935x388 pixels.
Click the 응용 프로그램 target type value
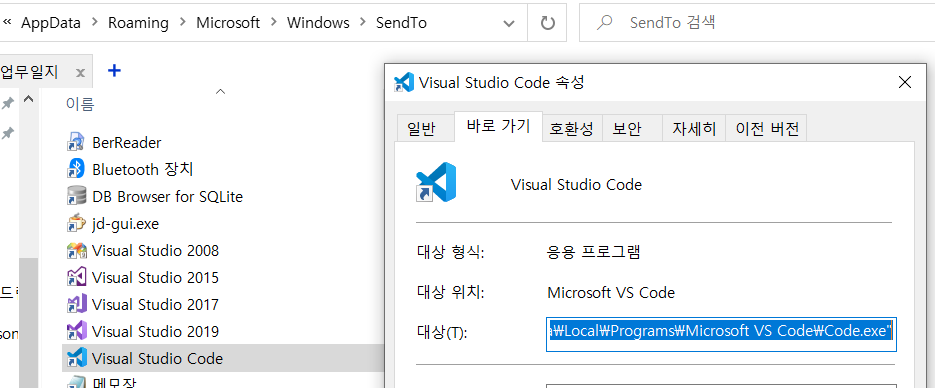(x=594, y=252)
